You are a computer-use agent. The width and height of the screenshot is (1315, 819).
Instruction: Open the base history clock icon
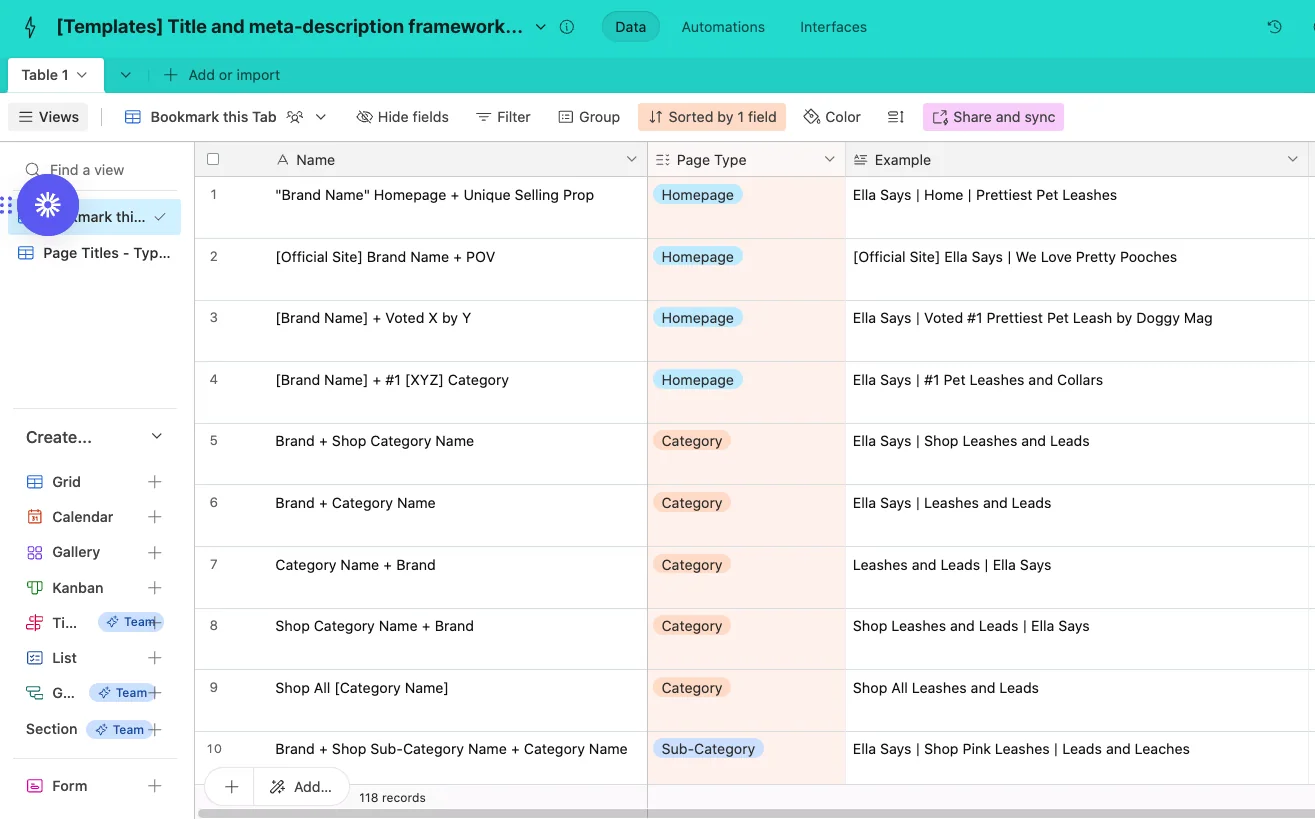point(1274,27)
